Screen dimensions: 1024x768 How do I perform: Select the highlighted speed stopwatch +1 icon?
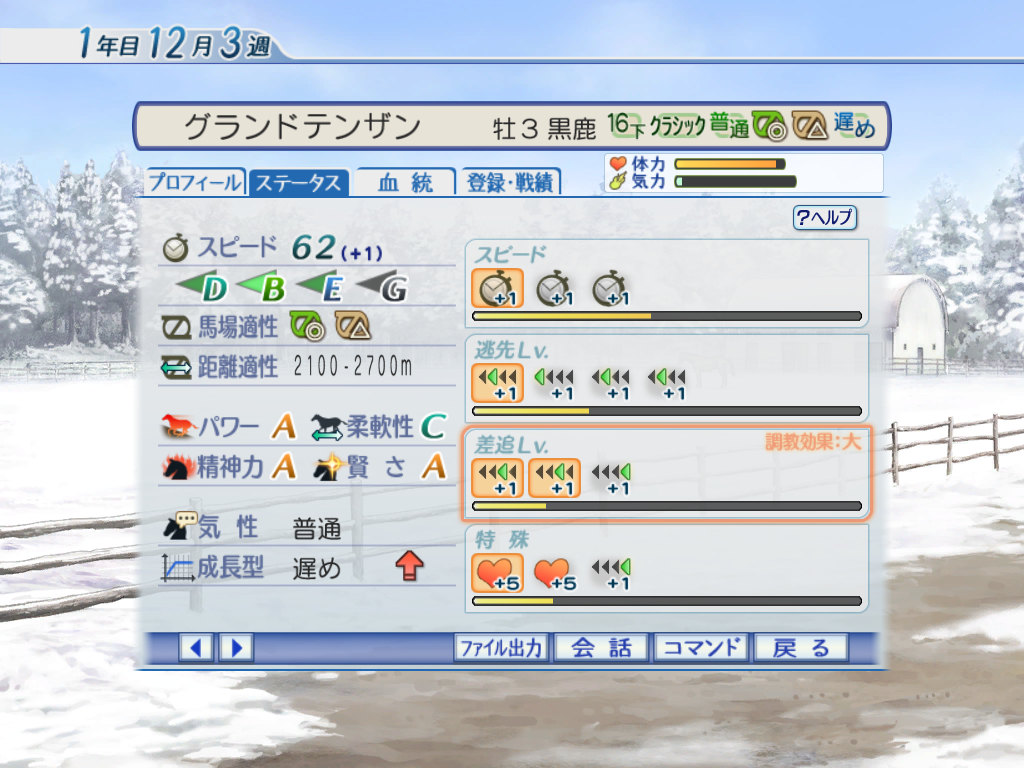tap(497, 288)
